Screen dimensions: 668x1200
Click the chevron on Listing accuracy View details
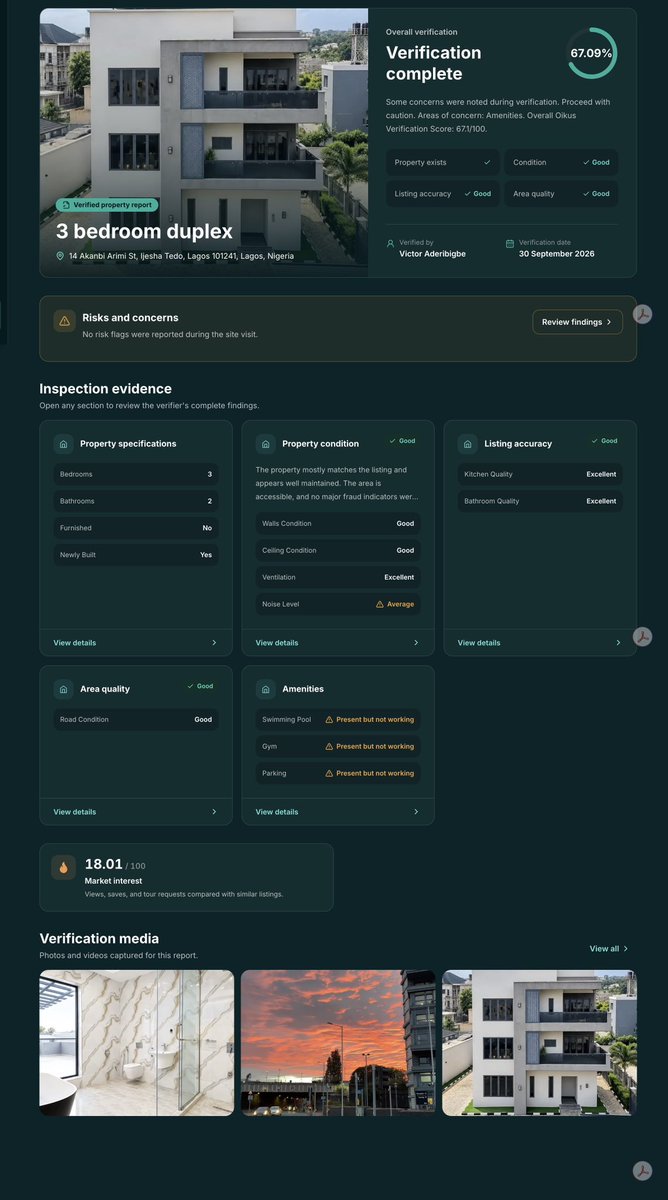[x=618, y=643]
